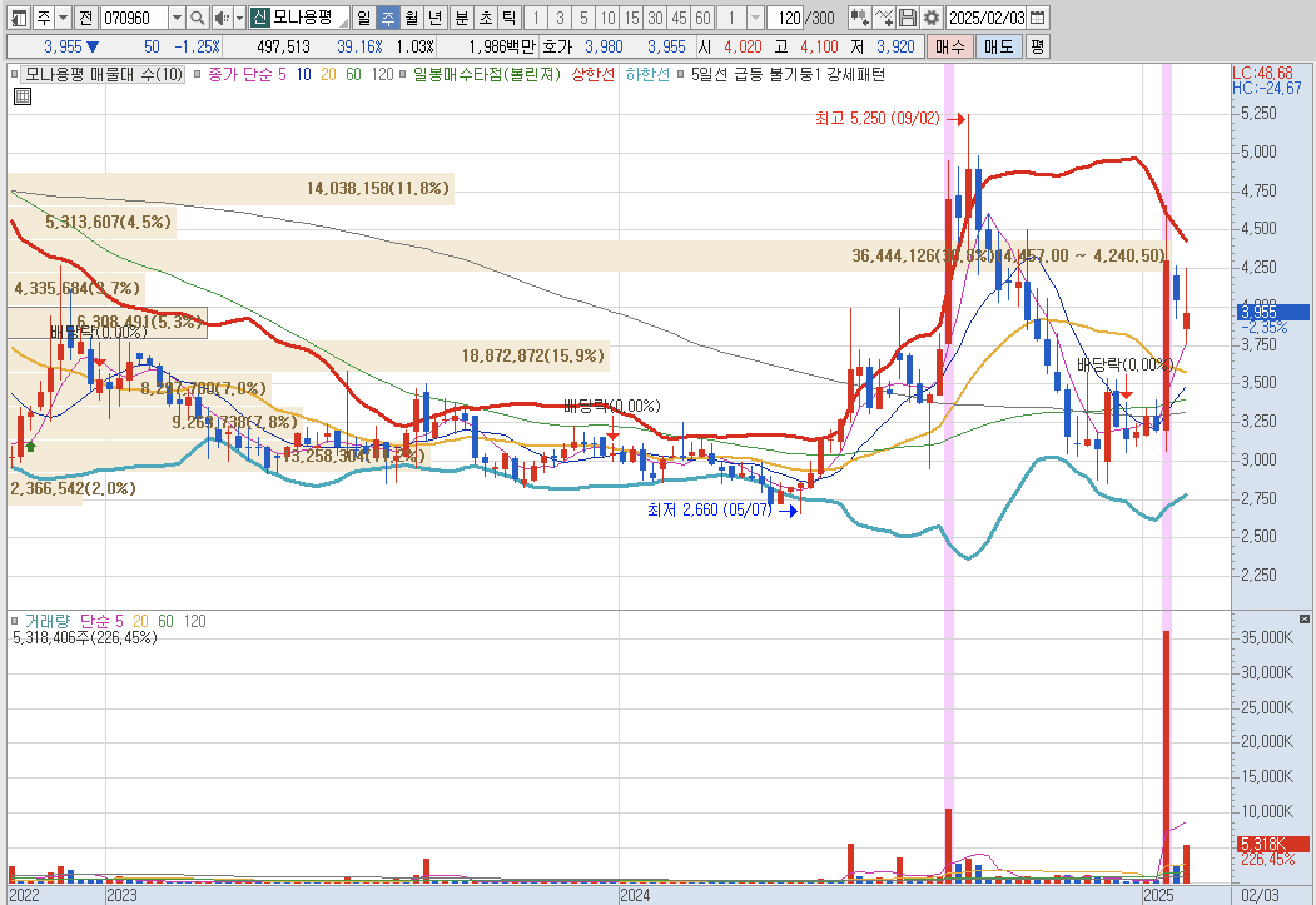Open chart settings gear icon
The image size is (1316, 905).
932,18
